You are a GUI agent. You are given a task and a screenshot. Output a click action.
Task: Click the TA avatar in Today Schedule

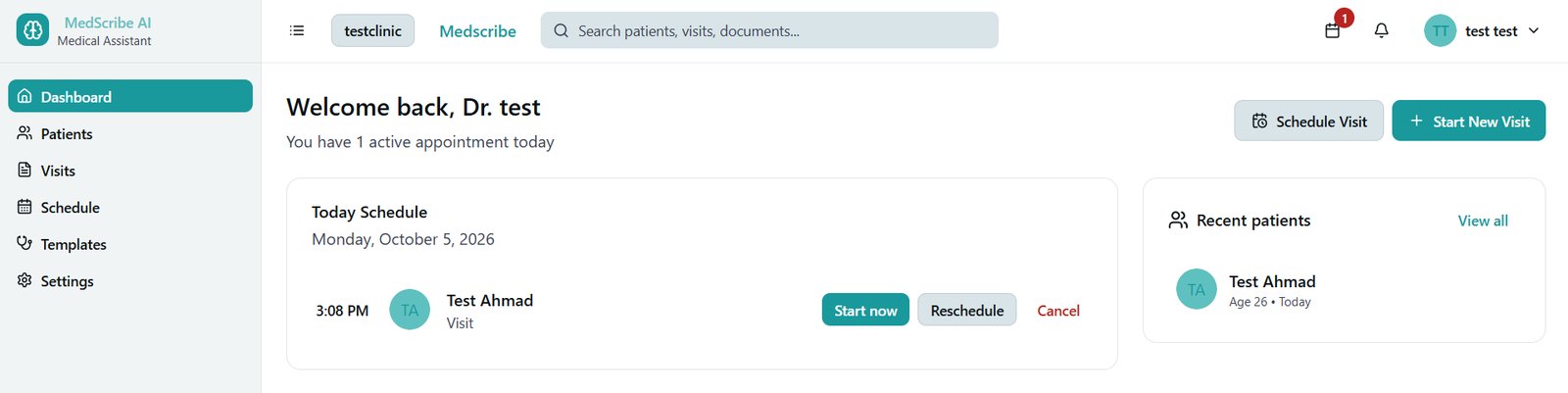coord(410,310)
